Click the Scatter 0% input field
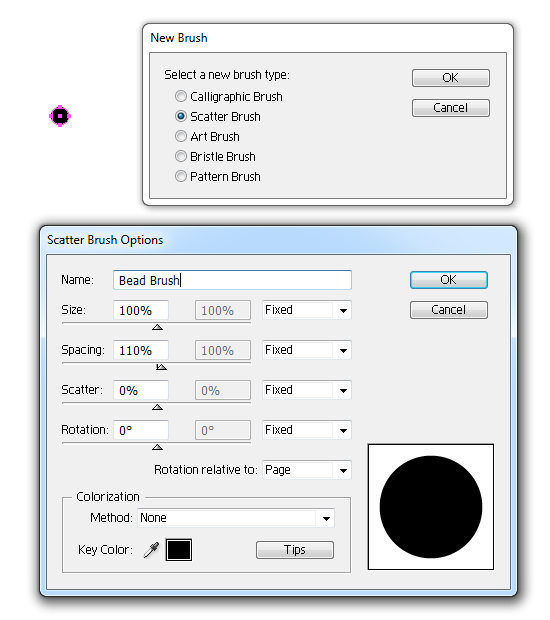 [141, 390]
